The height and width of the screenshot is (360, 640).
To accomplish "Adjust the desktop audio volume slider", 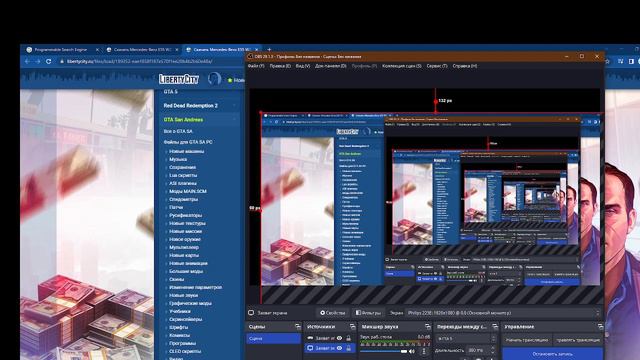I will [x=384, y=351].
